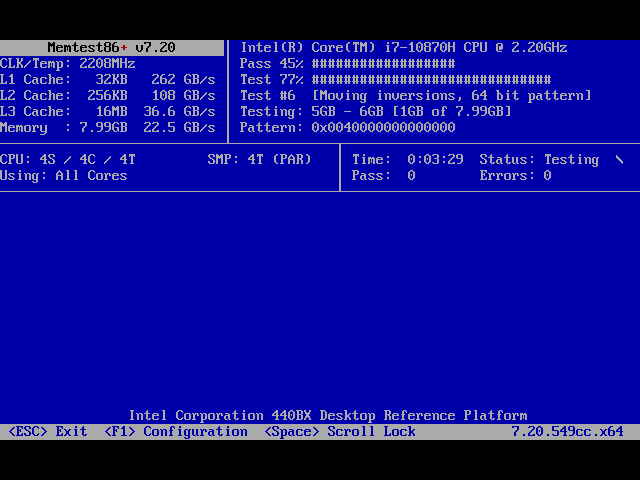Click the Pass: 0 counter

click(x=384, y=176)
